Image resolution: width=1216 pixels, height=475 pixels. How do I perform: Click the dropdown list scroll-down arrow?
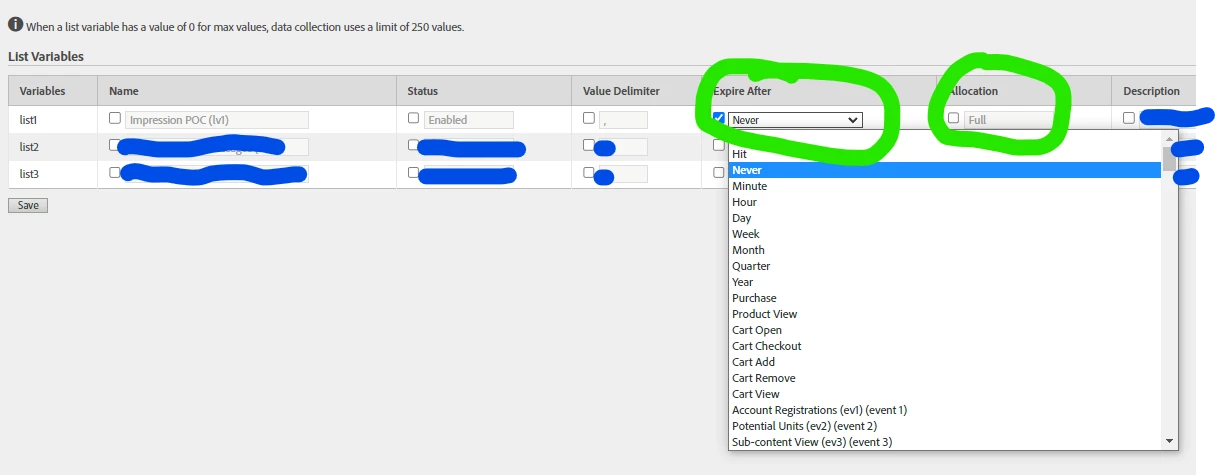coord(1169,441)
